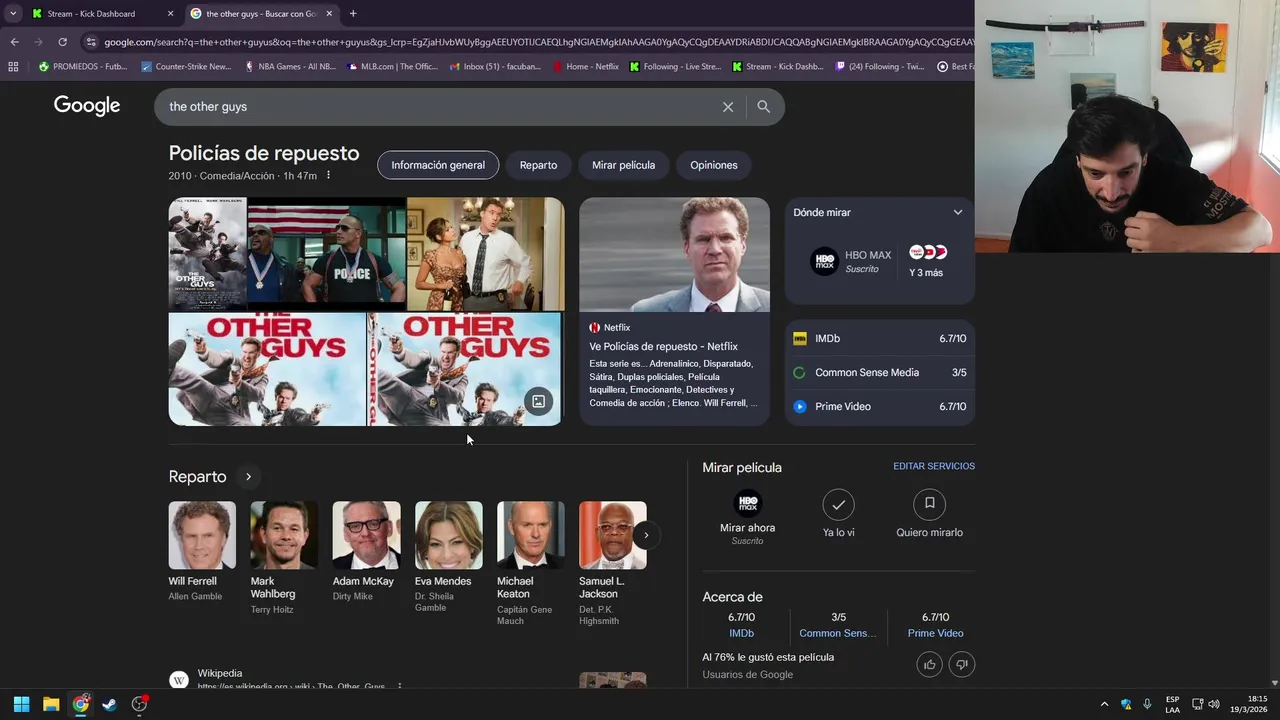The height and width of the screenshot is (720, 1280).
Task: Click the magnifying glass search icon
Action: pos(764,107)
